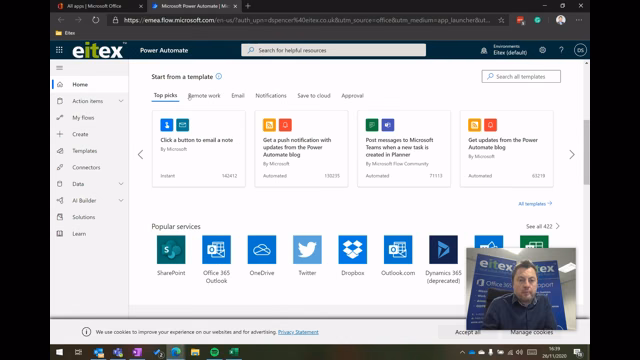The image size is (640, 360).
Task: Open the app launcher waffle icon
Action: point(59,50)
